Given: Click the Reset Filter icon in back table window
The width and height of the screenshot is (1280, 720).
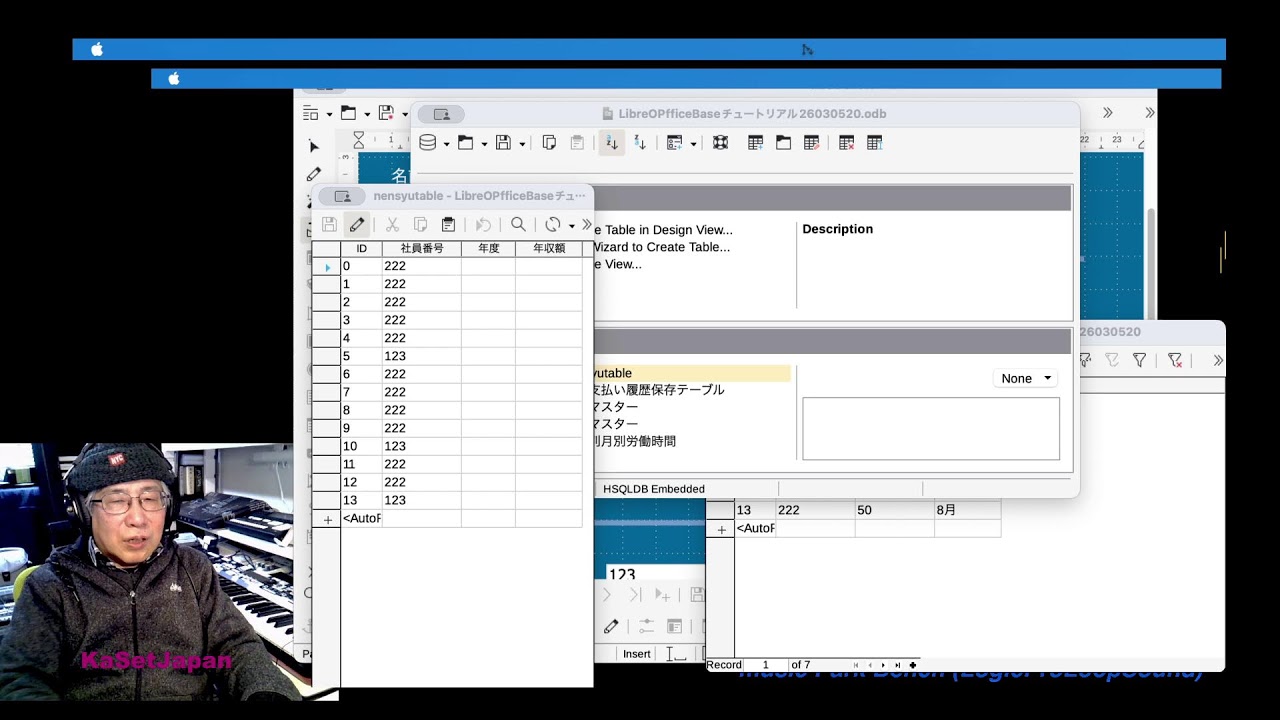Looking at the screenshot, I should pos(1175,360).
